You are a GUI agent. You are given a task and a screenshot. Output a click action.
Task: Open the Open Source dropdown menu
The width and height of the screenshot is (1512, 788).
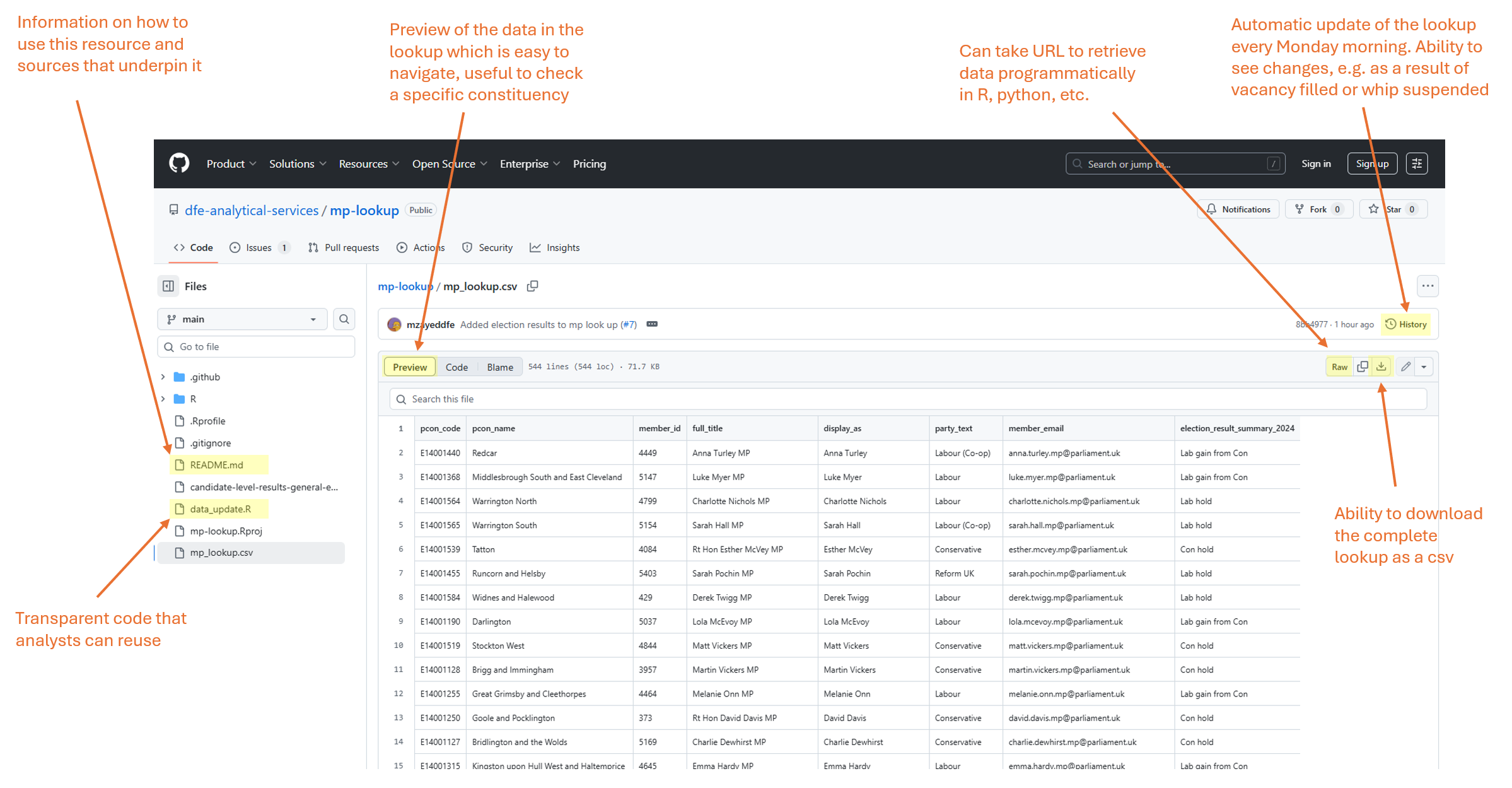(450, 164)
